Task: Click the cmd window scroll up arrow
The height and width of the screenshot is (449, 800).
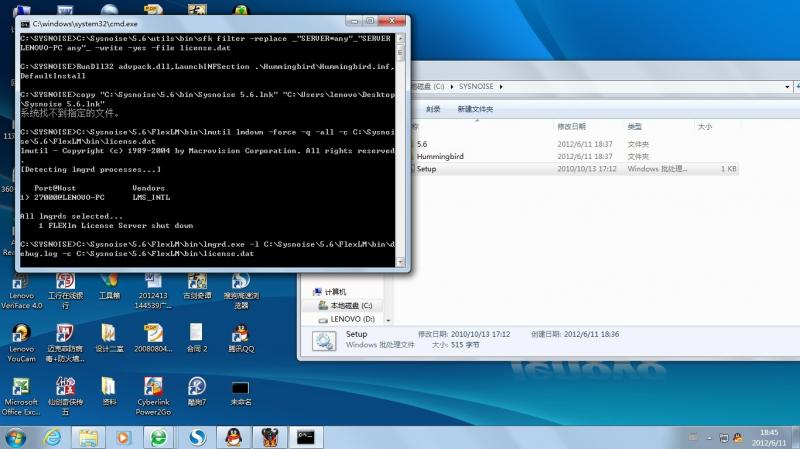Action: pos(401,38)
